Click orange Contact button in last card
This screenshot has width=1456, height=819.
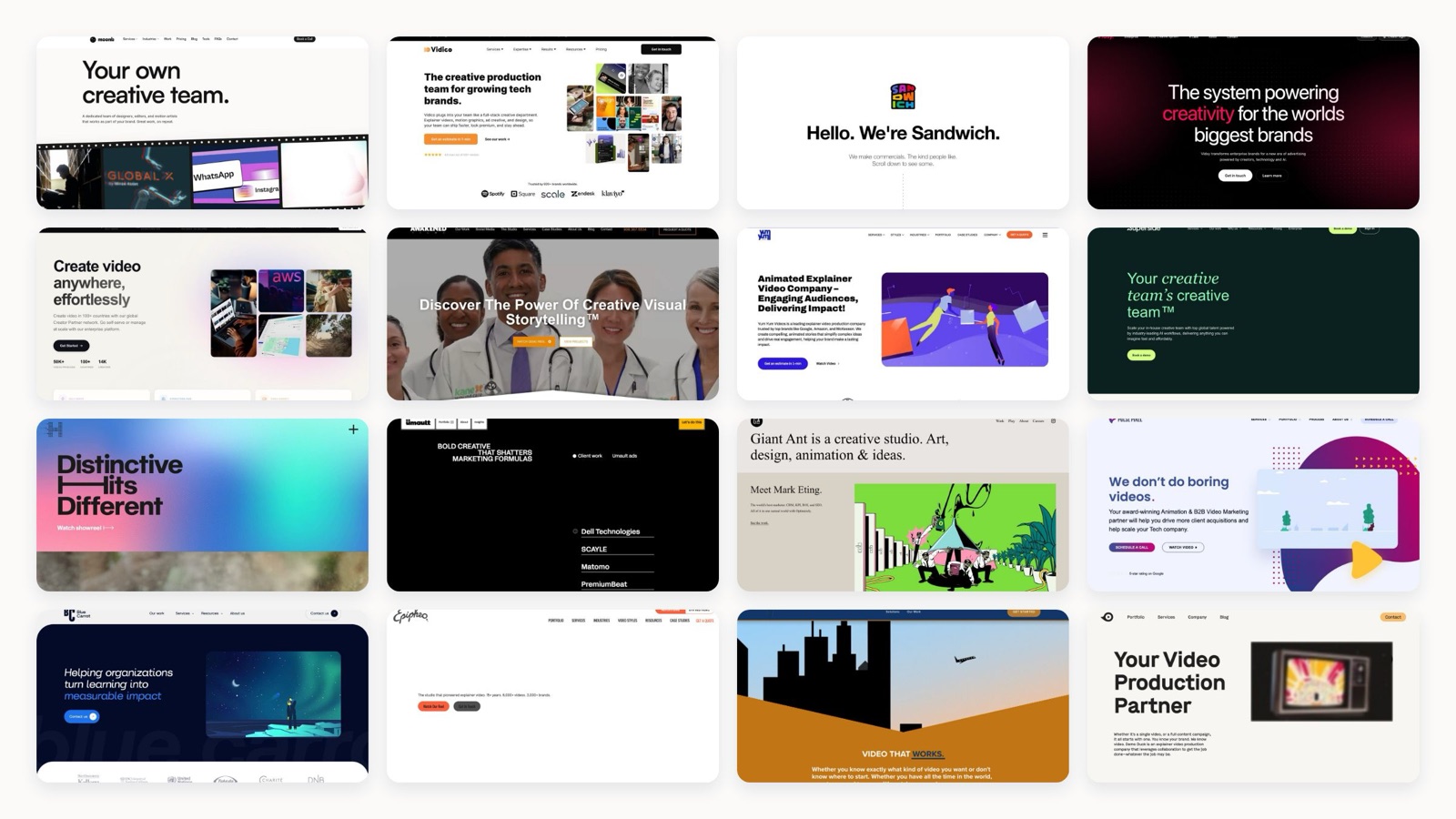(1393, 617)
